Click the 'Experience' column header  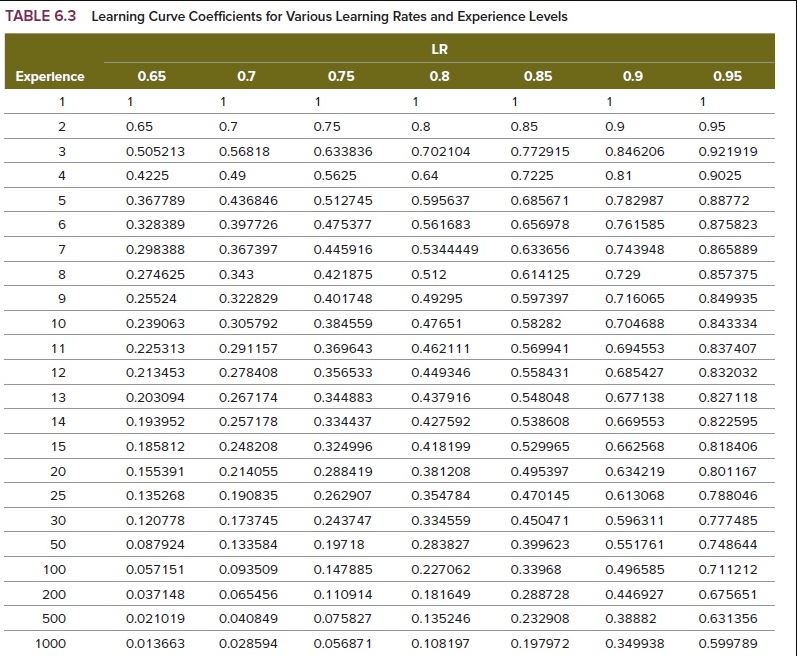[50, 76]
